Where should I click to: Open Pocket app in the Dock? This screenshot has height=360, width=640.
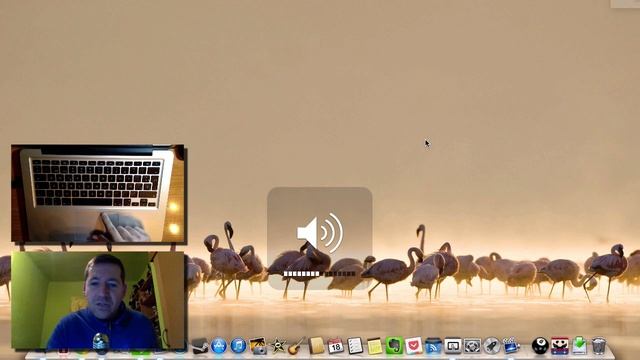(x=413, y=346)
